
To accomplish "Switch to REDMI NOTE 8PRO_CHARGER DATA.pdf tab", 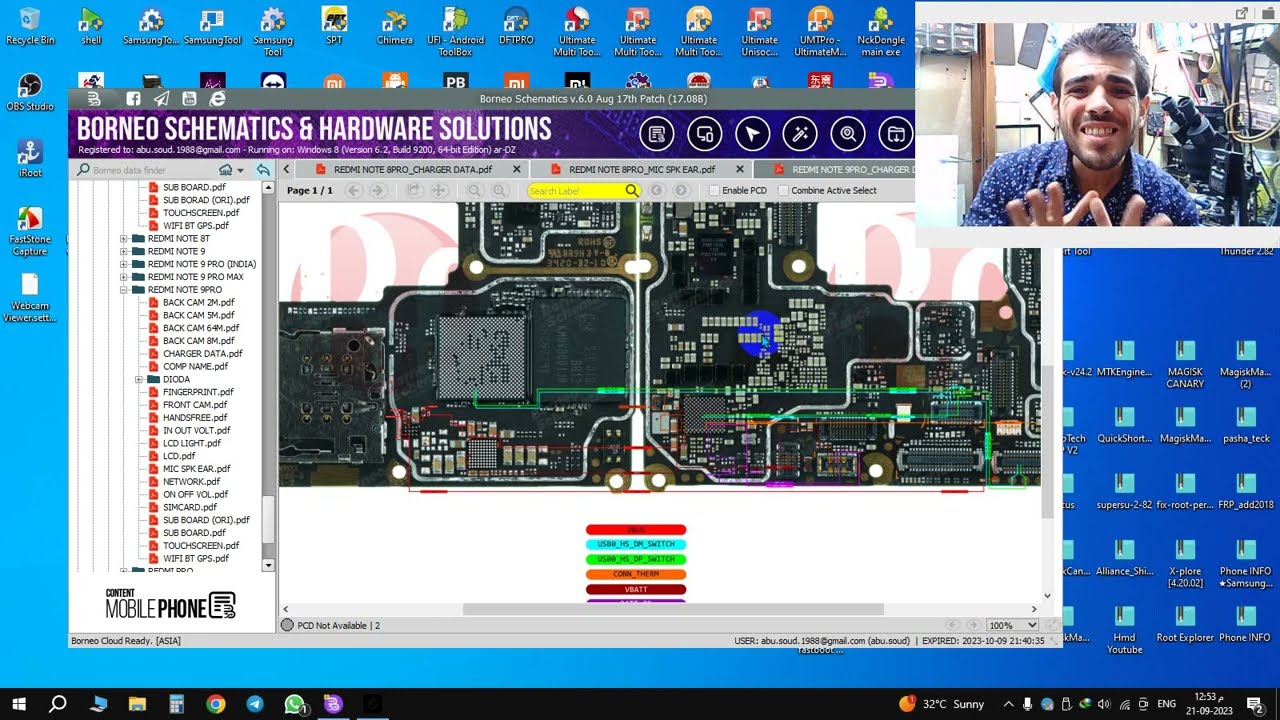I will pyautogui.click(x=412, y=170).
